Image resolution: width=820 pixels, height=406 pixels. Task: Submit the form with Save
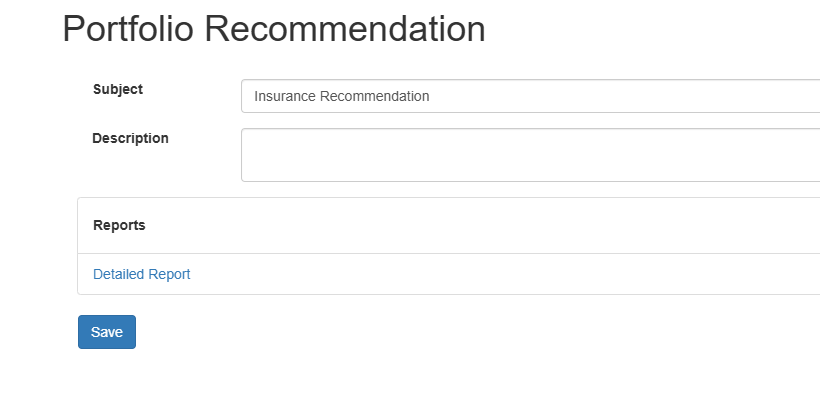click(x=107, y=332)
